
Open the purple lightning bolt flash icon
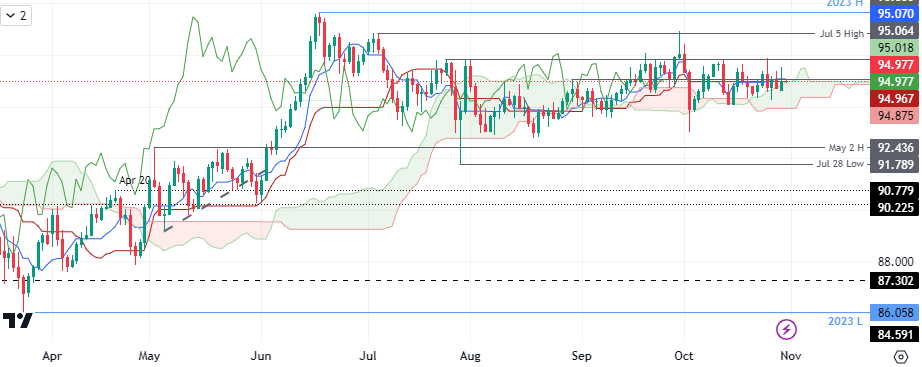tap(787, 329)
